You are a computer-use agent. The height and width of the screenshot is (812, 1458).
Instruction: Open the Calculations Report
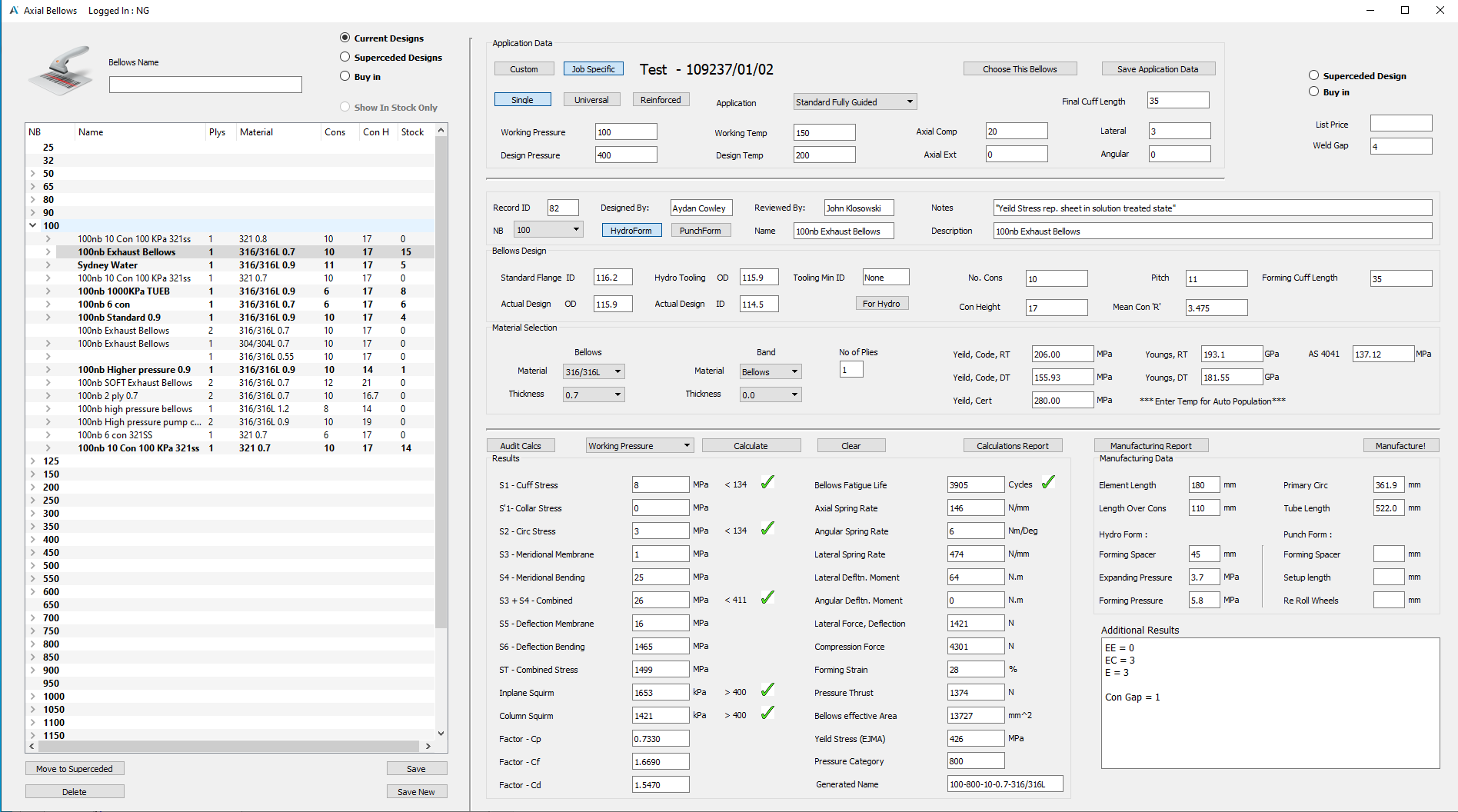(1012, 445)
